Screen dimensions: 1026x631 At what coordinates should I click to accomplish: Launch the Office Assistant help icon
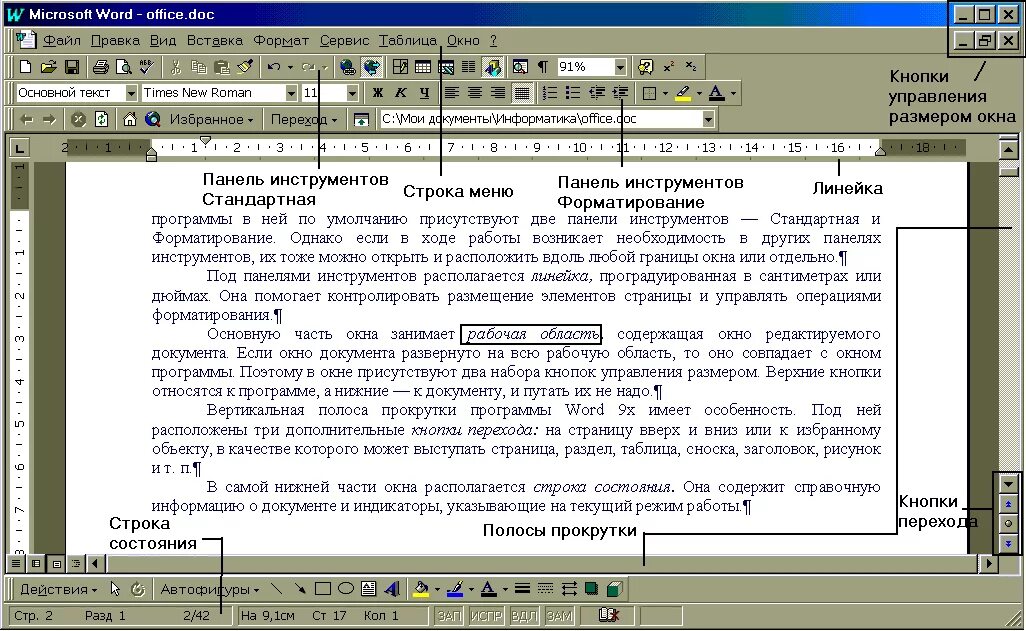[645, 67]
